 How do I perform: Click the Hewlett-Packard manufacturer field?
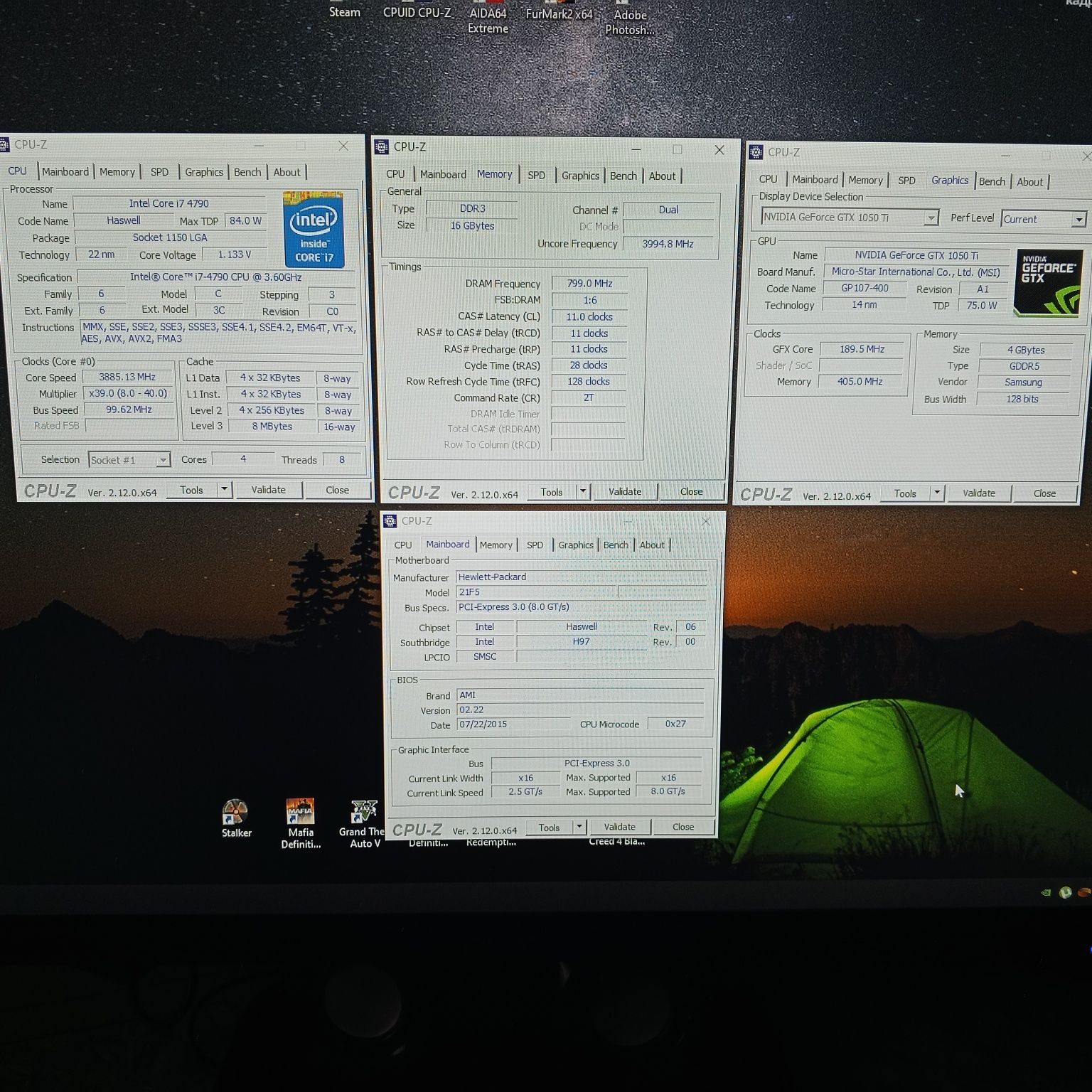pos(582,577)
